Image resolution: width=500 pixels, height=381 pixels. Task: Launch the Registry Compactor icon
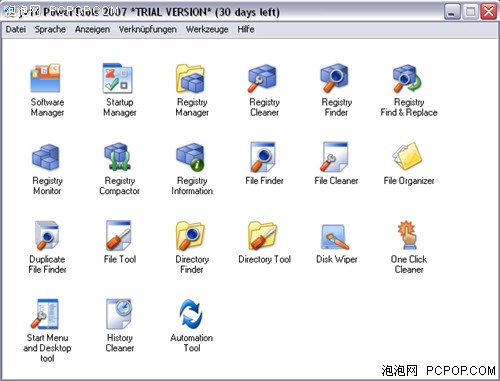[x=118, y=157]
